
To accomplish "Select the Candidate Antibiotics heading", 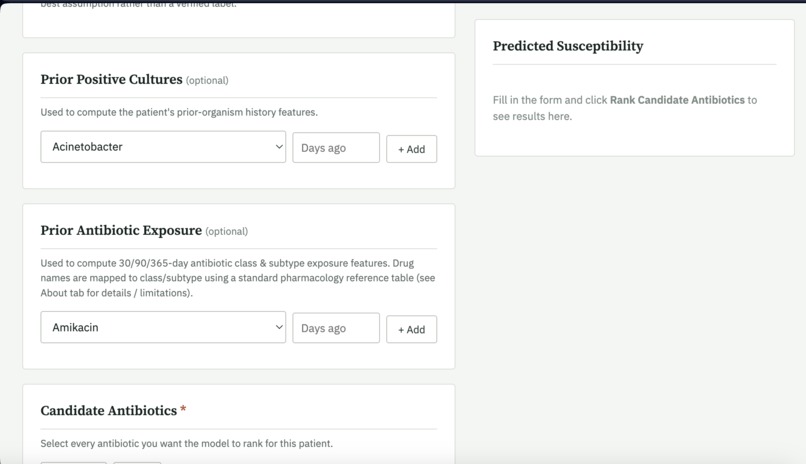I will tap(108, 411).
